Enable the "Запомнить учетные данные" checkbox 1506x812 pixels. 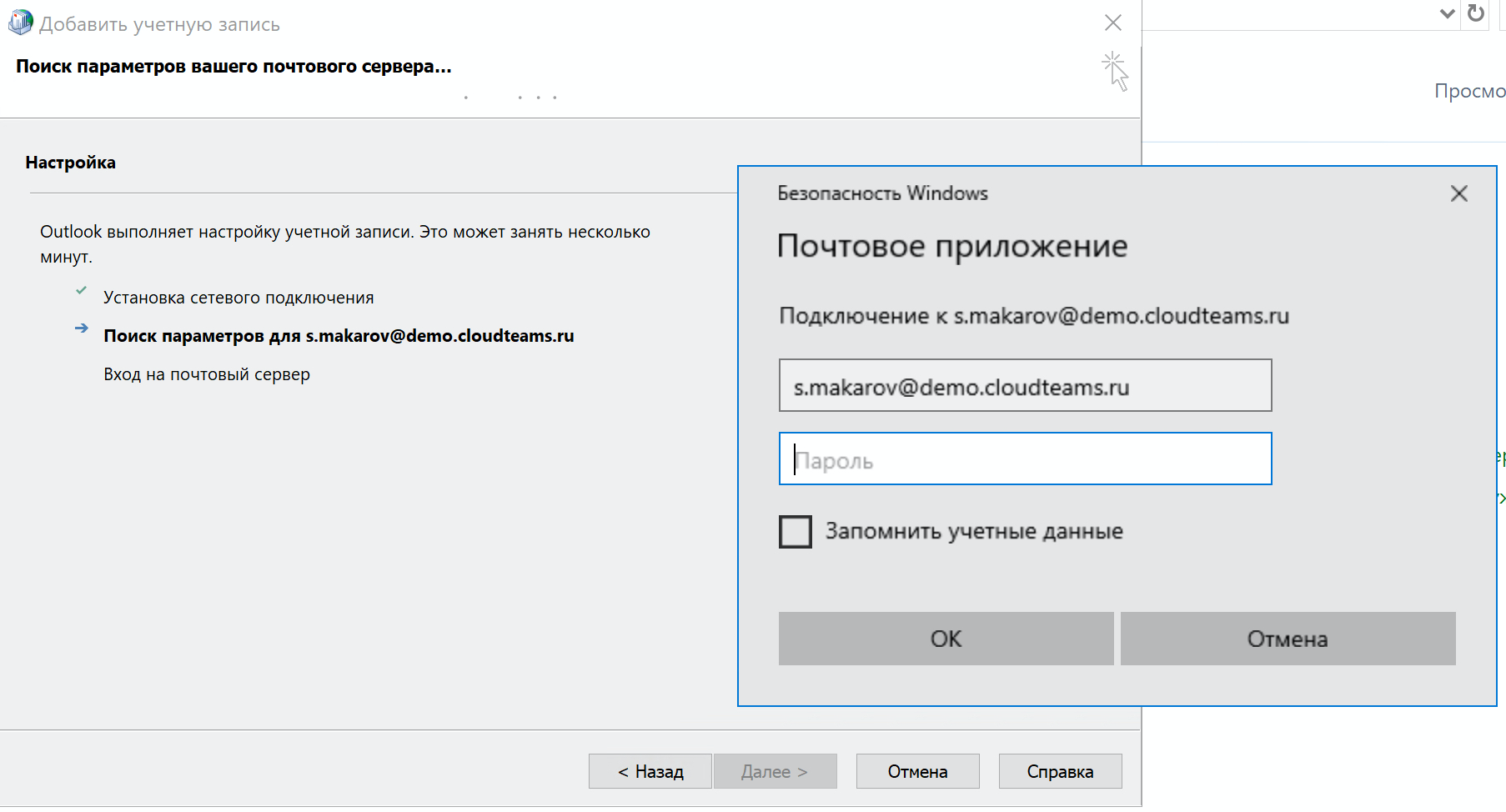click(795, 531)
